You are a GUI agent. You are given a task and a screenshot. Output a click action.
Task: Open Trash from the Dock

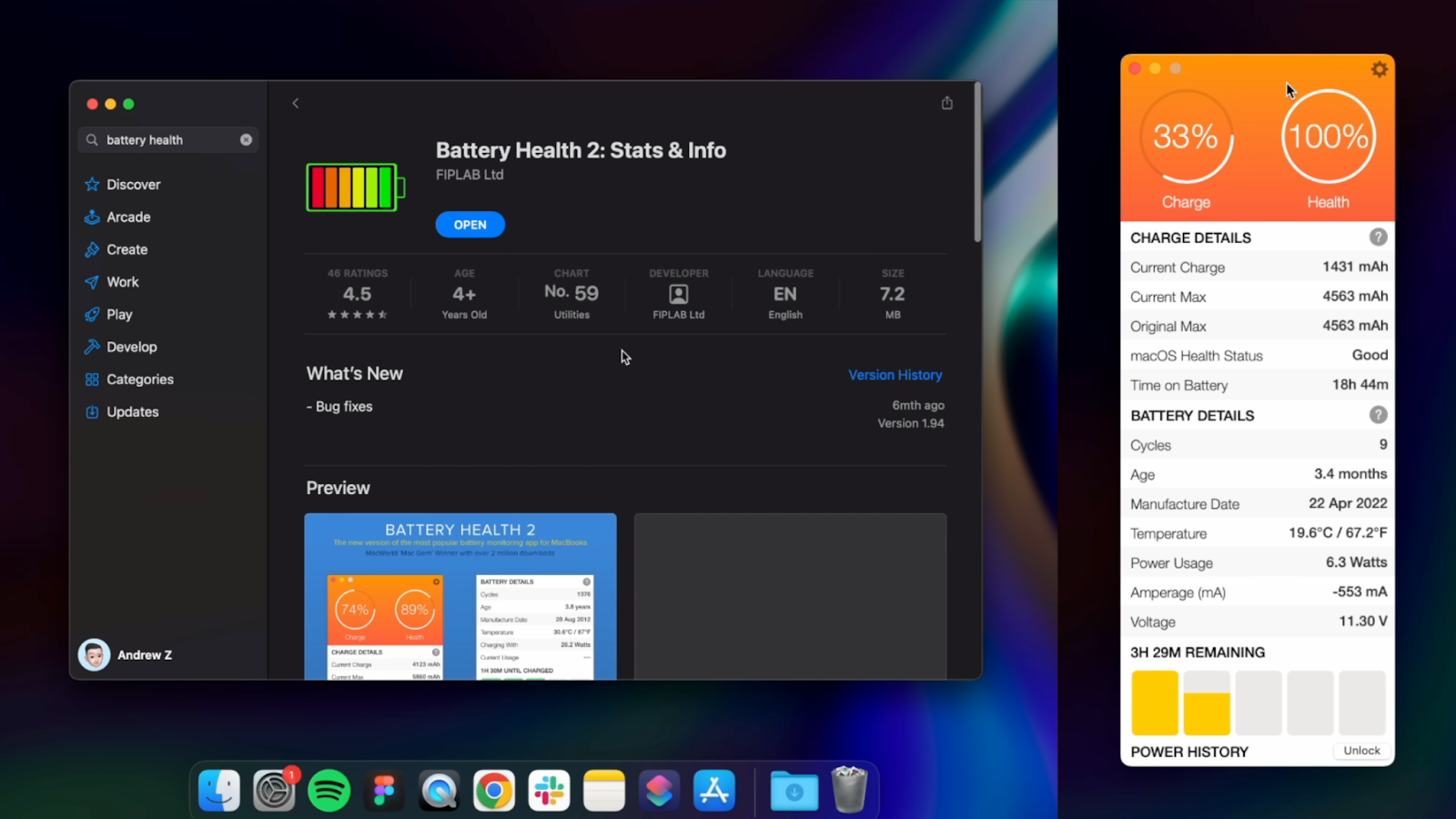849,789
